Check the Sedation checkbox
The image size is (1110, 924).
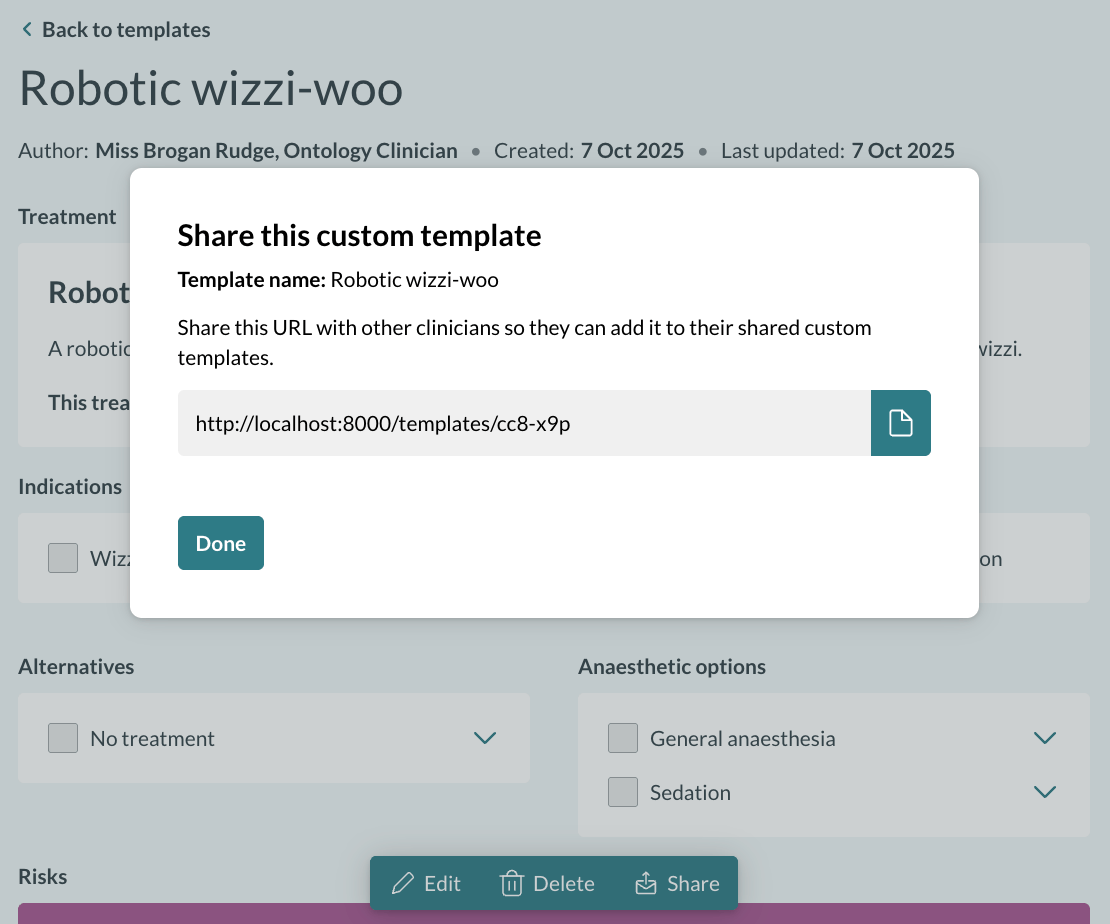(623, 792)
